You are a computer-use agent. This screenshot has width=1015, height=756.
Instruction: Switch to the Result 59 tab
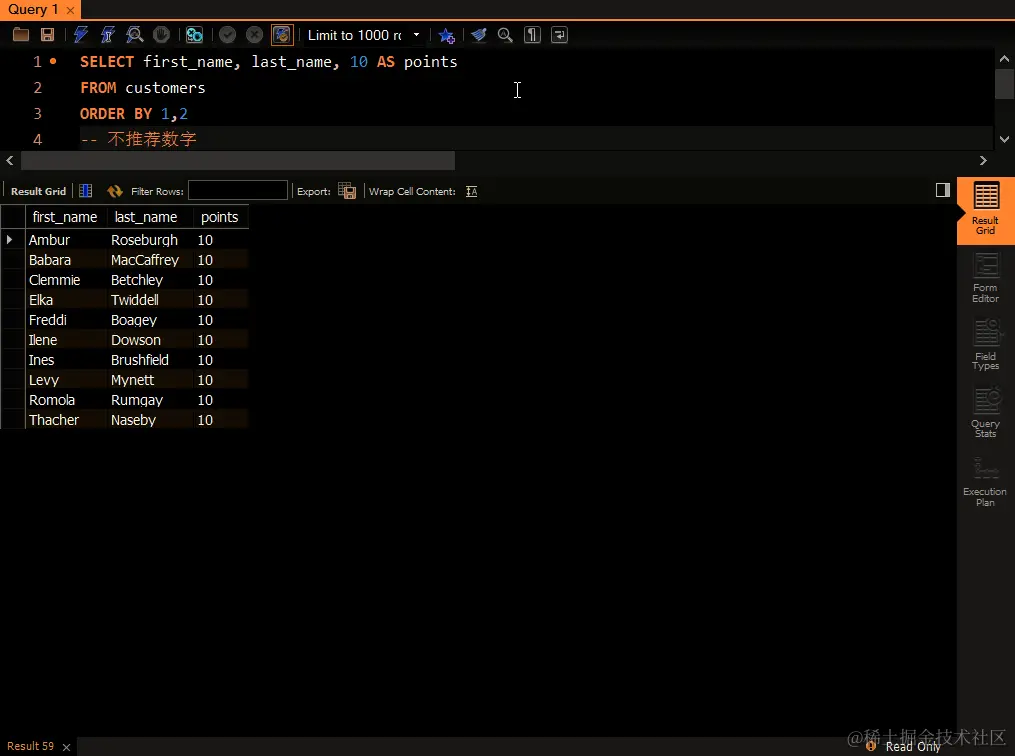click(x=30, y=746)
